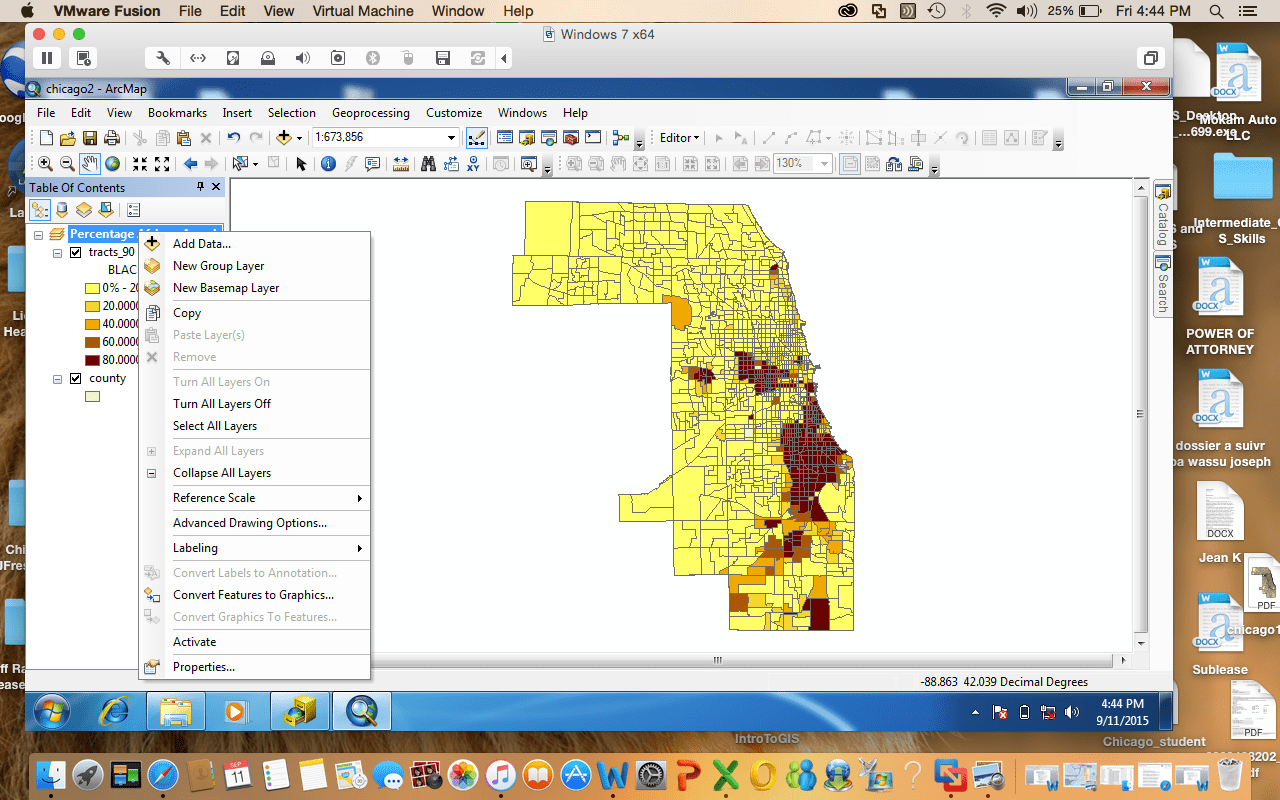Collapse the tracts_90 layer legend
Screen dimensions: 1280x800
[57, 253]
